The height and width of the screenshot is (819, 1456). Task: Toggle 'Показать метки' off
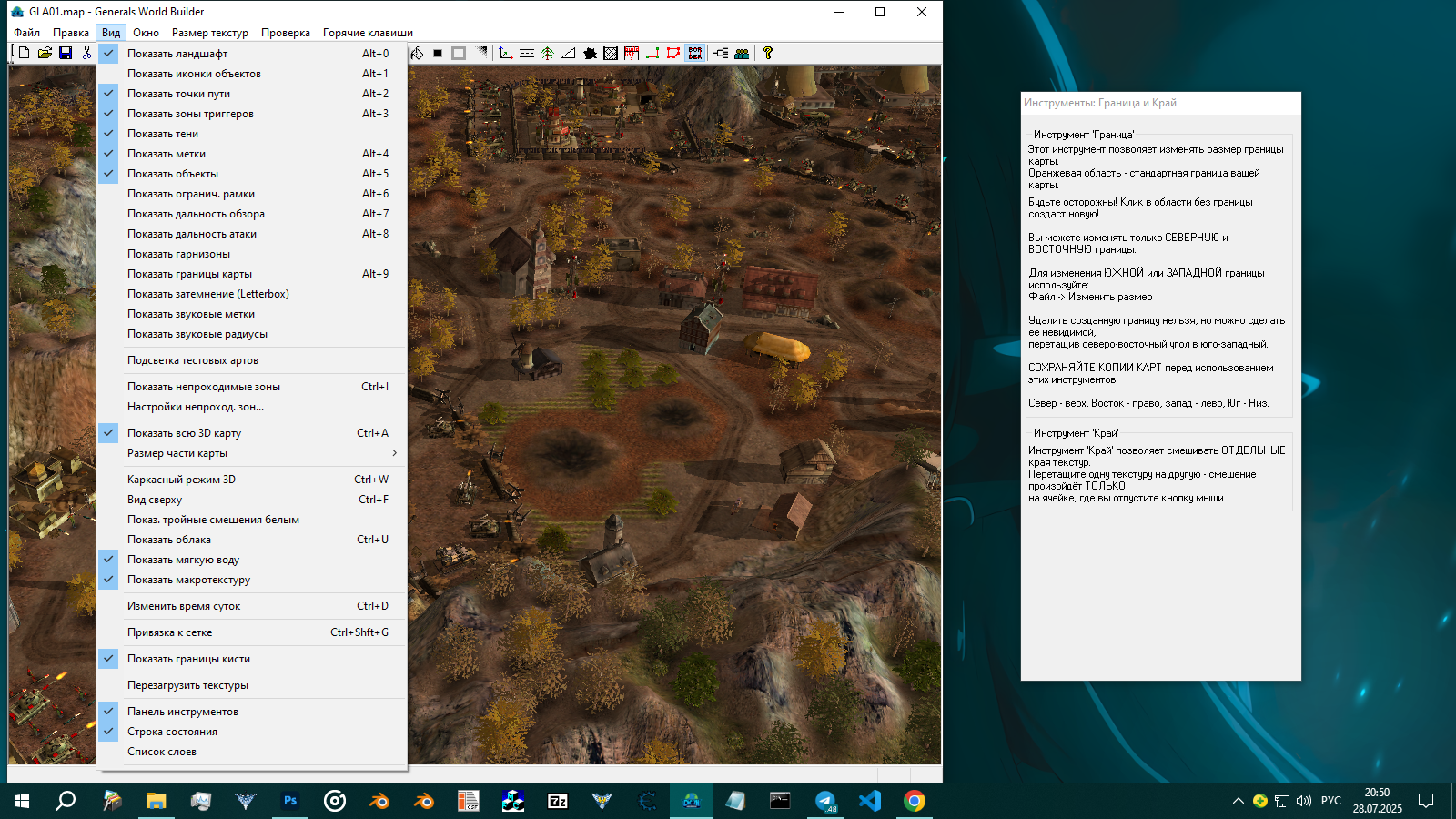[x=252, y=154]
